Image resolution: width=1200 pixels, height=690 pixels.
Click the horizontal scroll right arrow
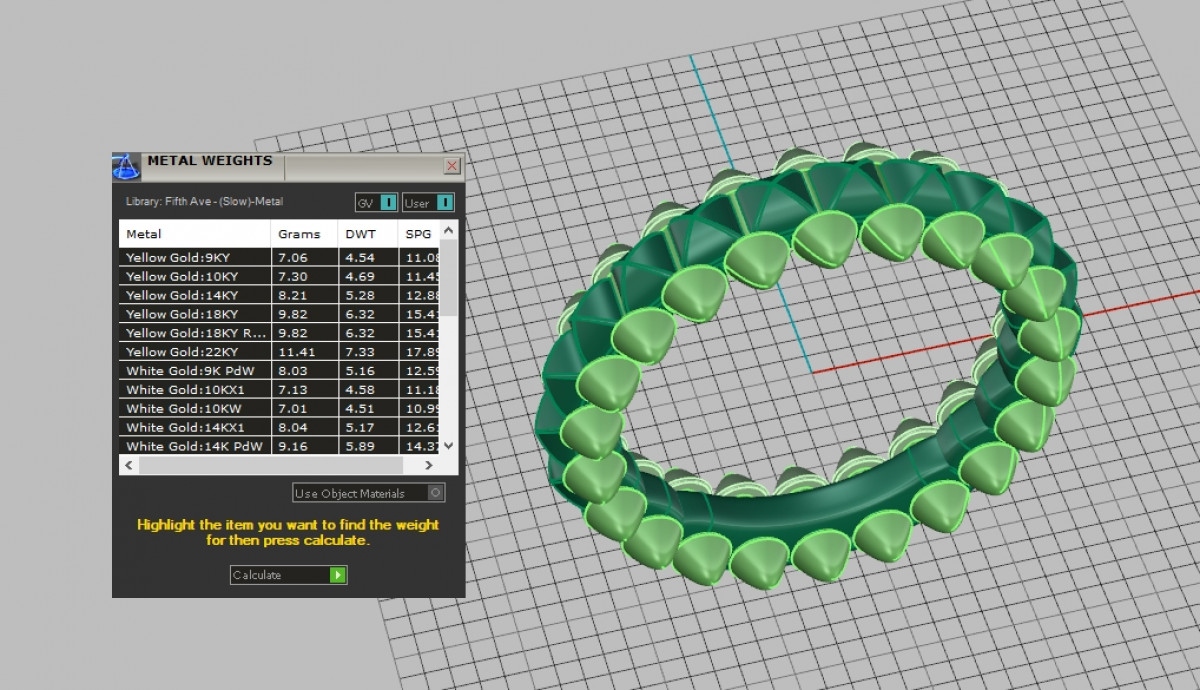point(428,466)
